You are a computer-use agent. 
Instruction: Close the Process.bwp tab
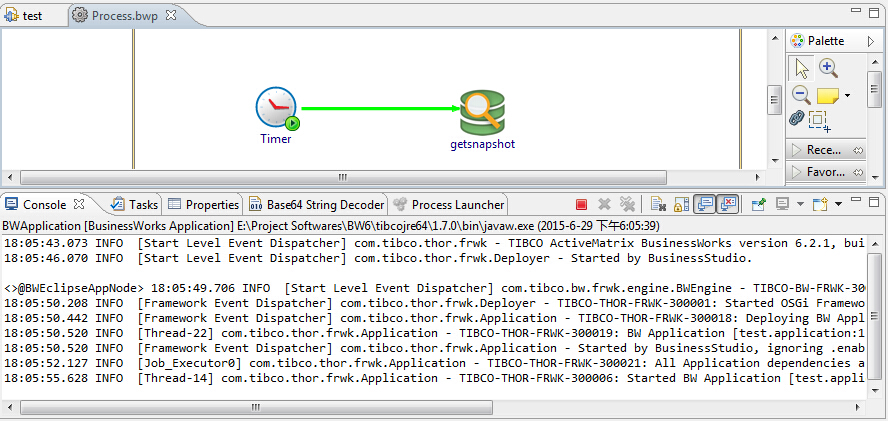click(170, 15)
